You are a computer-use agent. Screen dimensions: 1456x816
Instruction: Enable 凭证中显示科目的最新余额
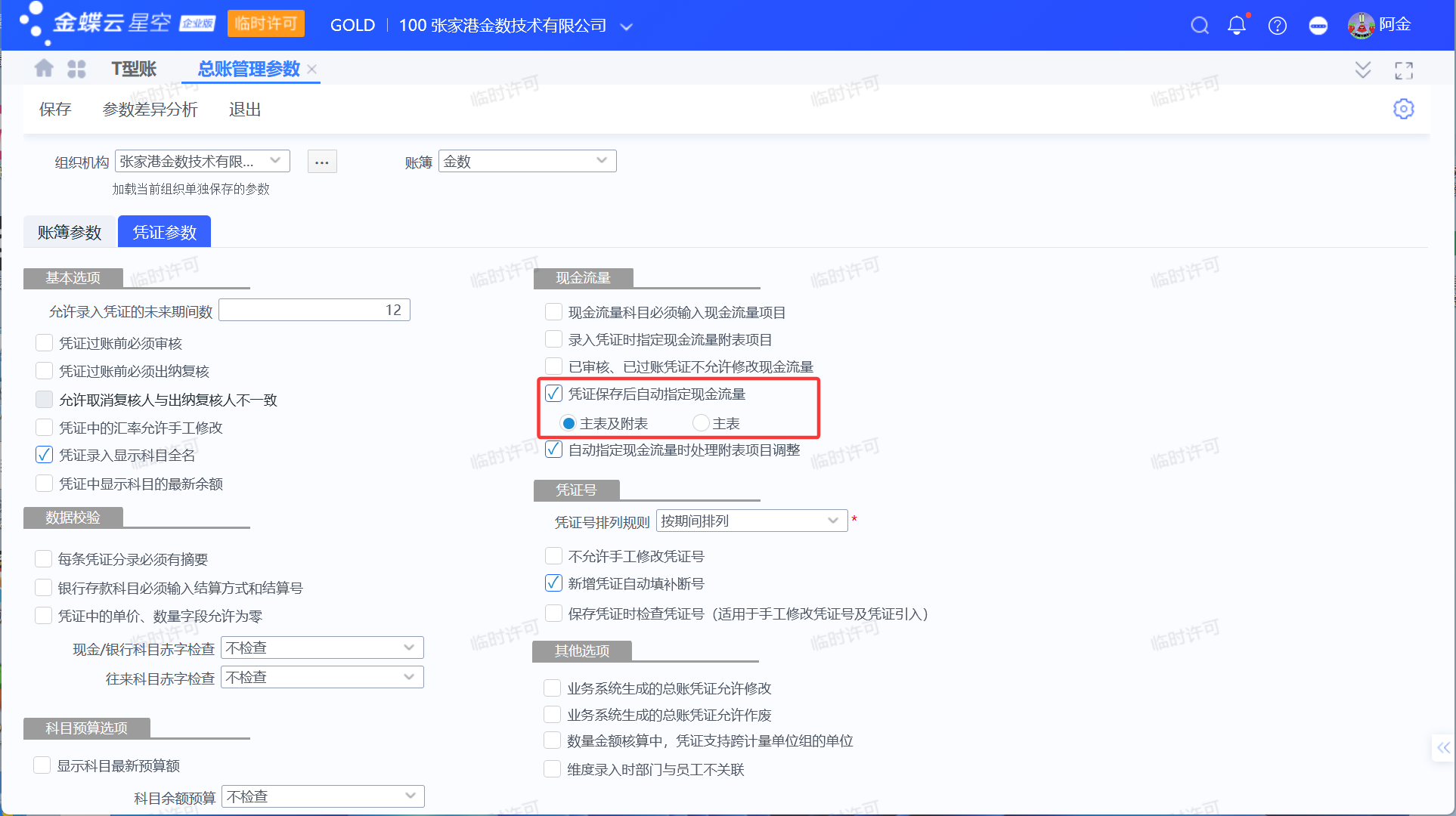point(45,484)
